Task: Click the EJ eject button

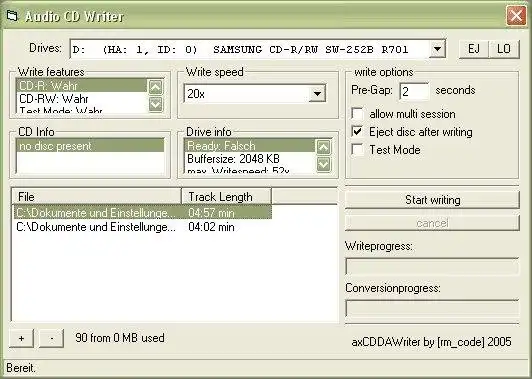Action: tap(474, 49)
